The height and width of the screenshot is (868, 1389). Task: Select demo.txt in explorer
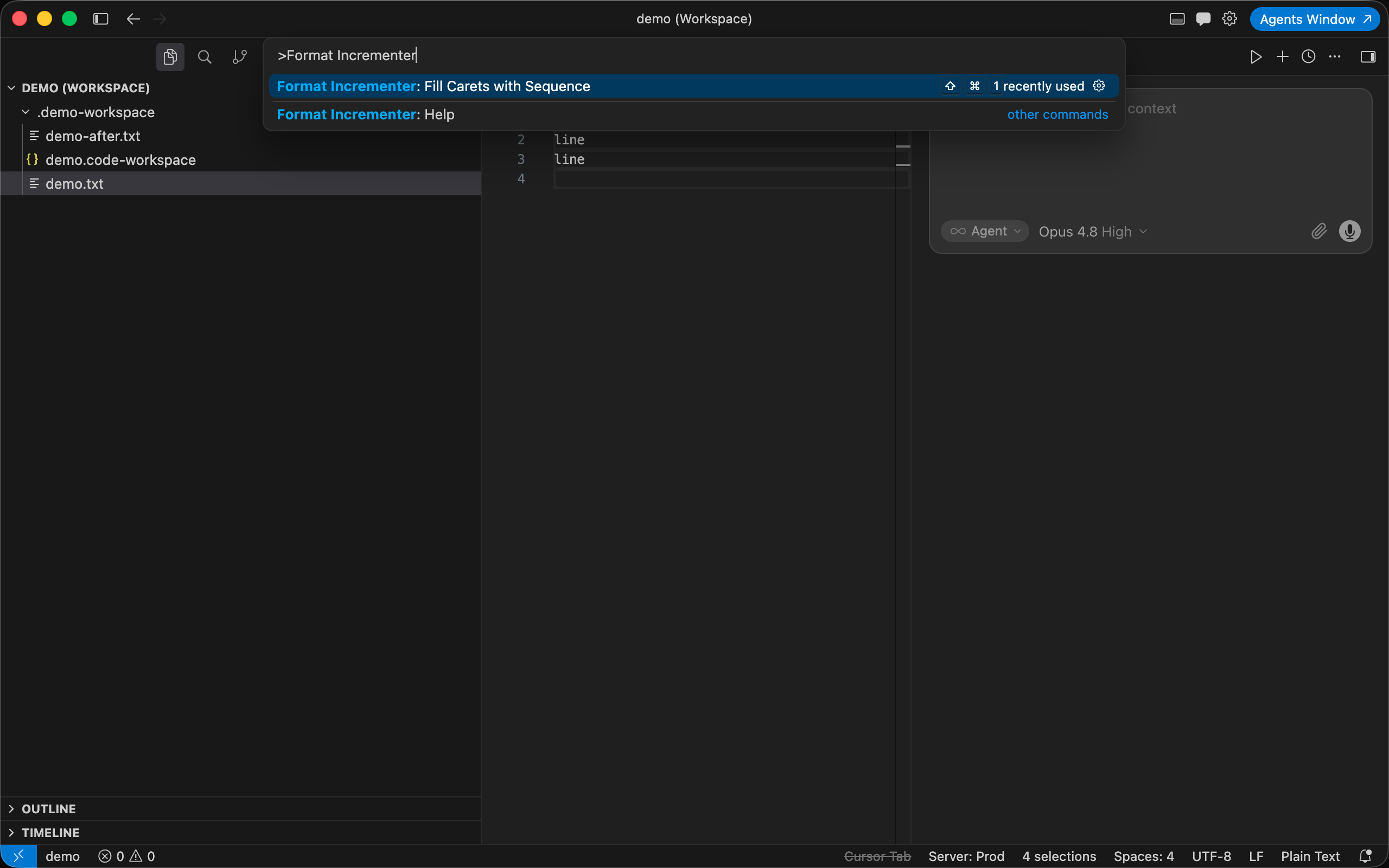pos(240,184)
